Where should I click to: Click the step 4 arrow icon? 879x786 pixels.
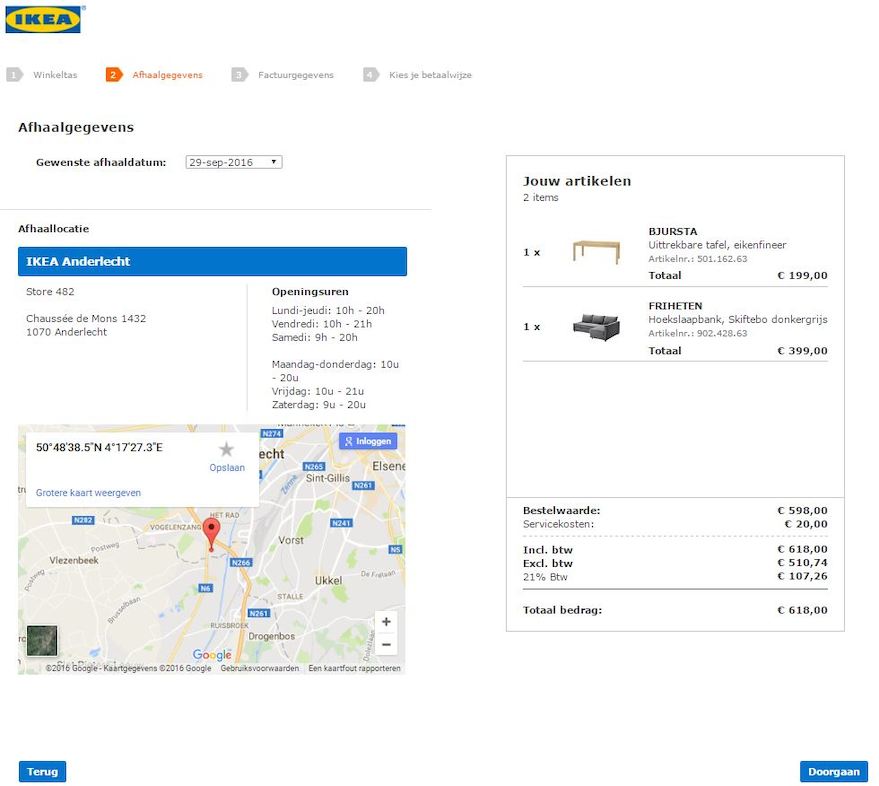pyautogui.click(x=371, y=75)
